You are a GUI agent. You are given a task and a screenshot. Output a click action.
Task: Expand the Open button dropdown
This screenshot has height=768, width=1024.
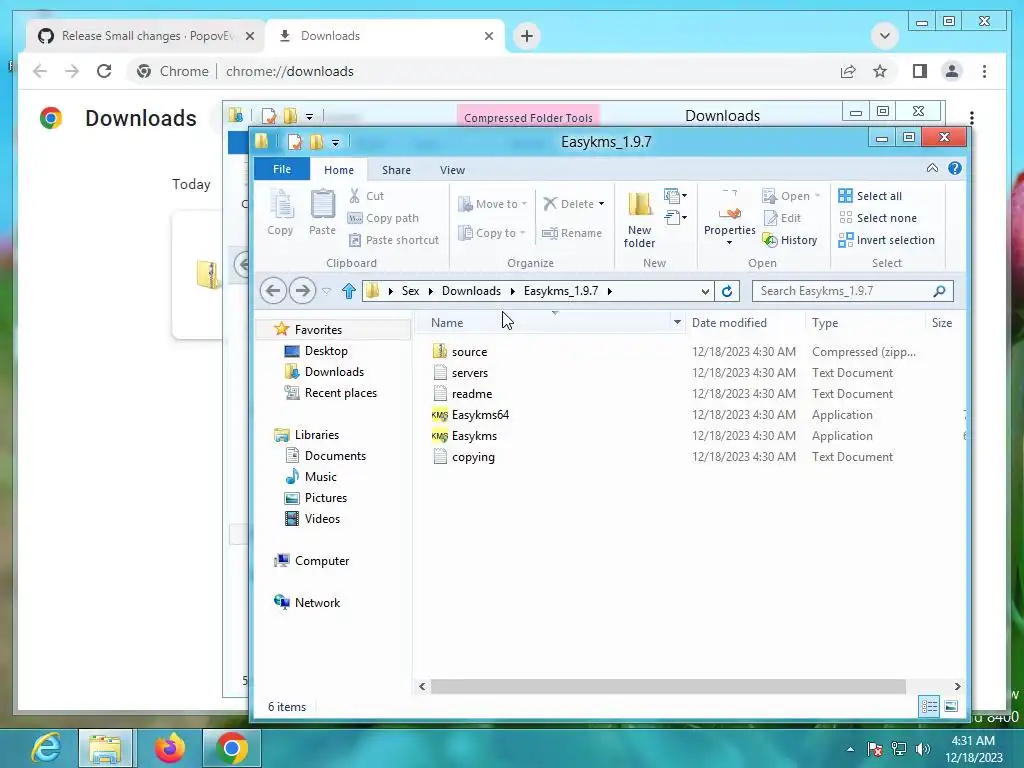817,196
